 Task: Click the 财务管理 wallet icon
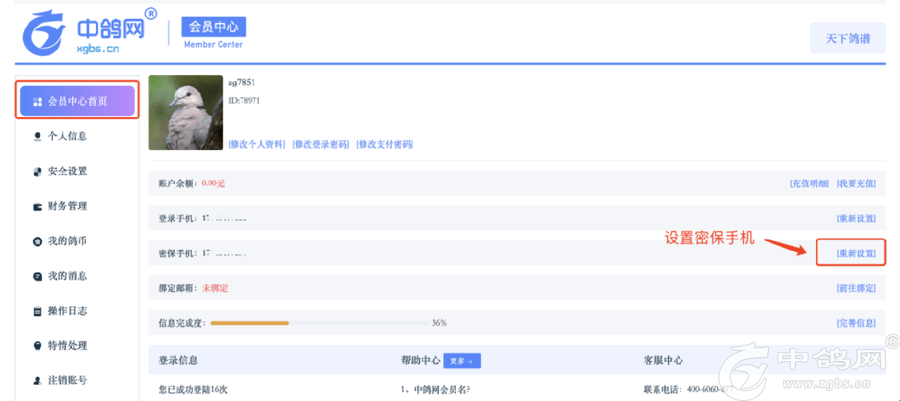pos(37,207)
